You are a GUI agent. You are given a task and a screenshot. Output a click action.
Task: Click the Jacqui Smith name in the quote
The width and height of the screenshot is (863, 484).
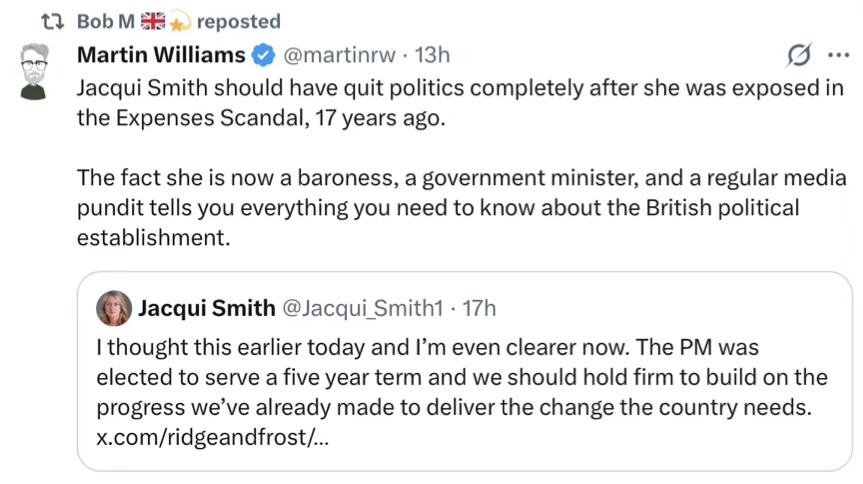(x=206, y=308)
